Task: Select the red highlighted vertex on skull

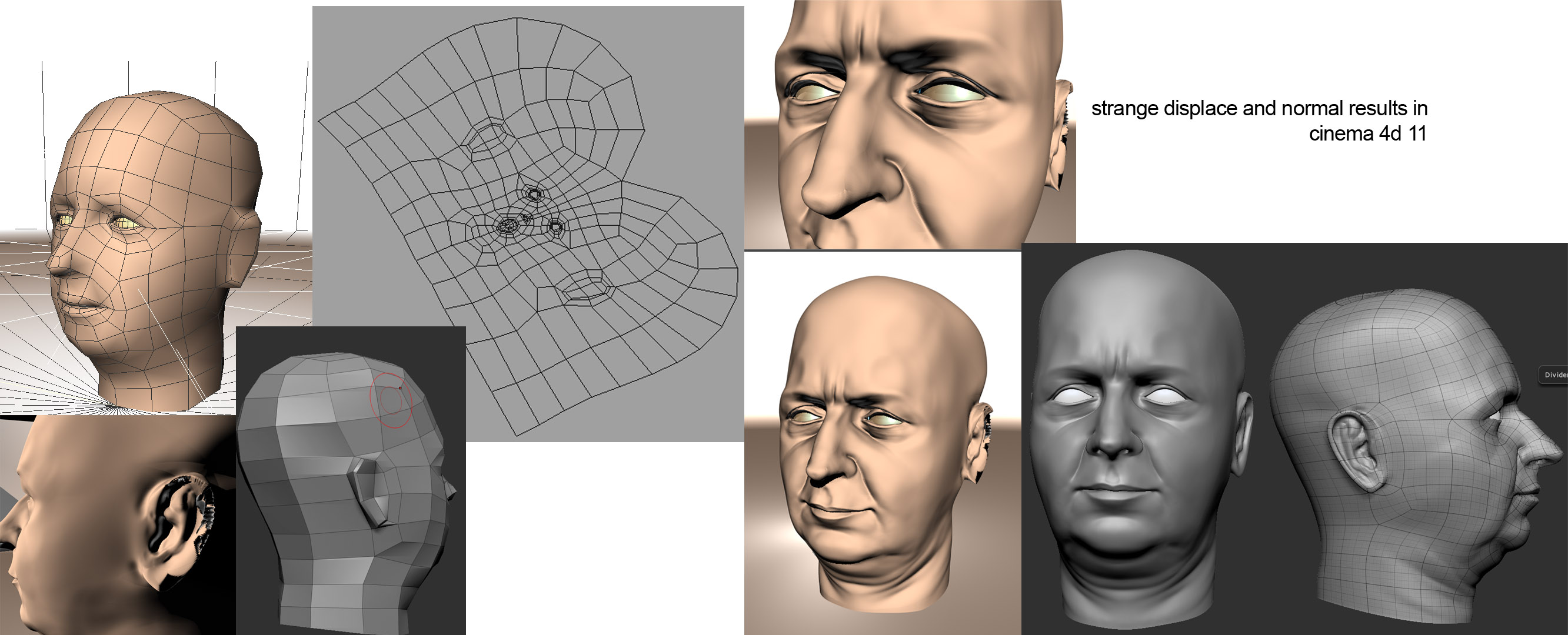Action: (x=401, y=388)
